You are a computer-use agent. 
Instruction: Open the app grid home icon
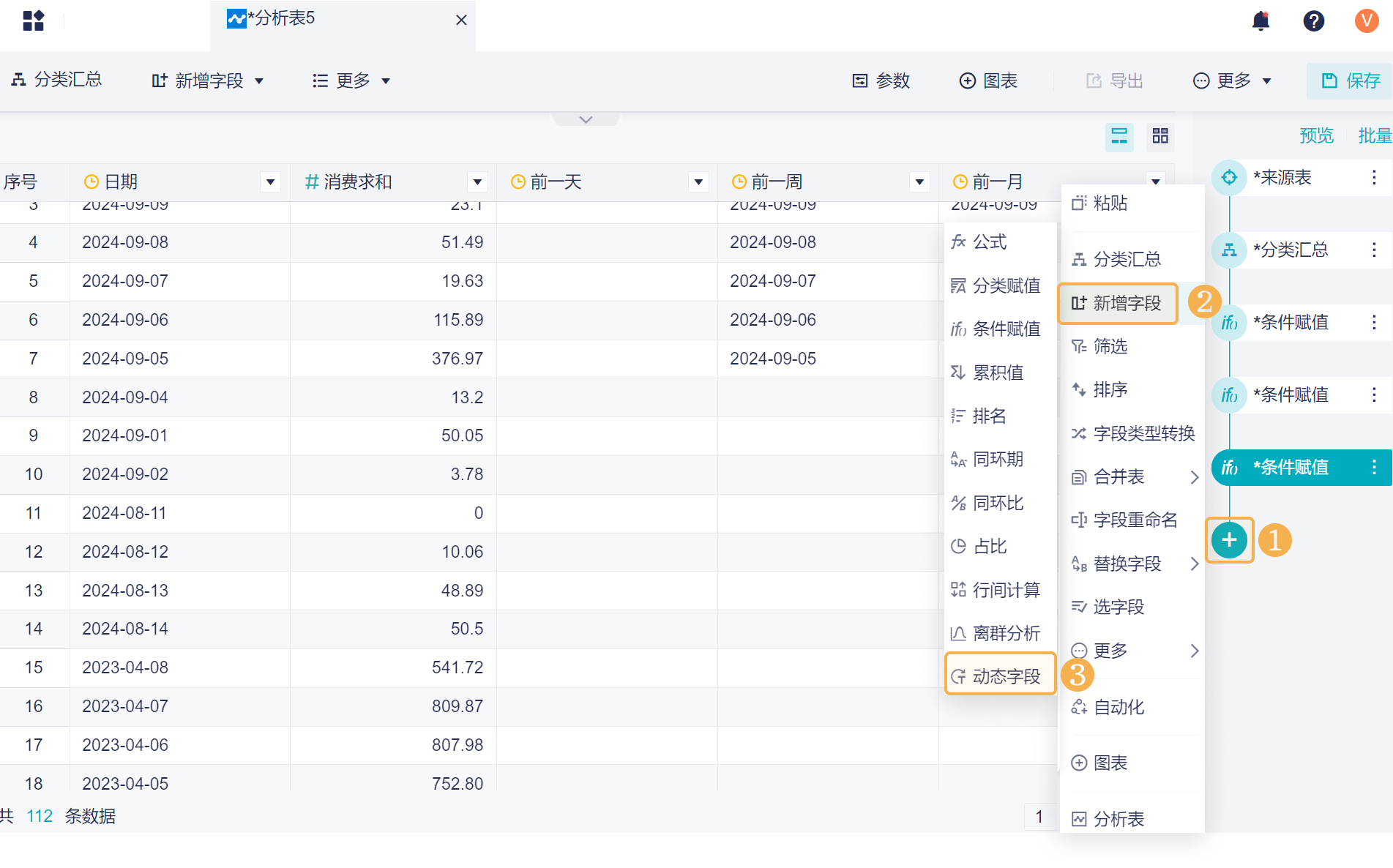(x=34, y=20)
